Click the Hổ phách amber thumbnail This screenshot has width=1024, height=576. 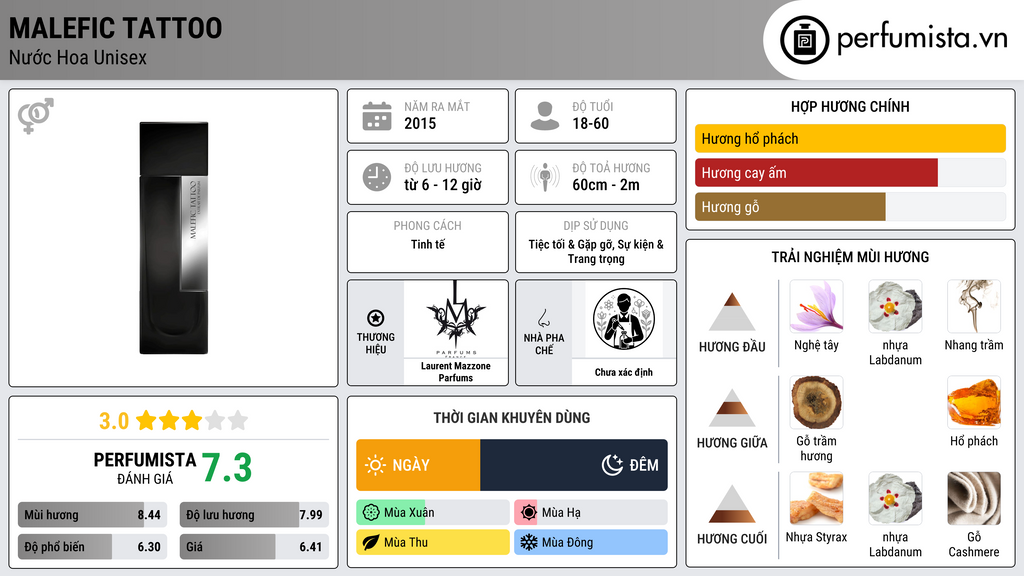click(974, 402)
